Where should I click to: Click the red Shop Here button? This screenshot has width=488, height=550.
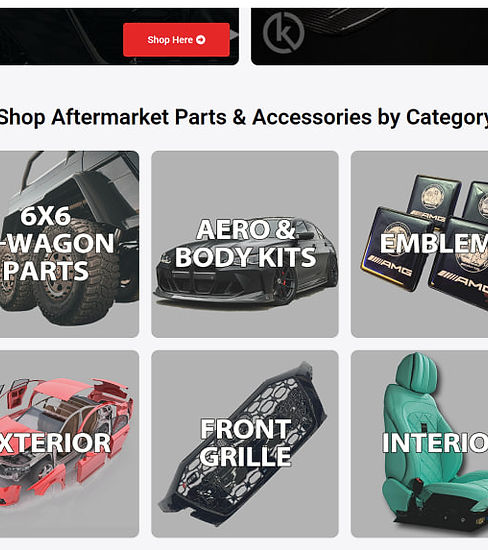(x=176, y=40)
